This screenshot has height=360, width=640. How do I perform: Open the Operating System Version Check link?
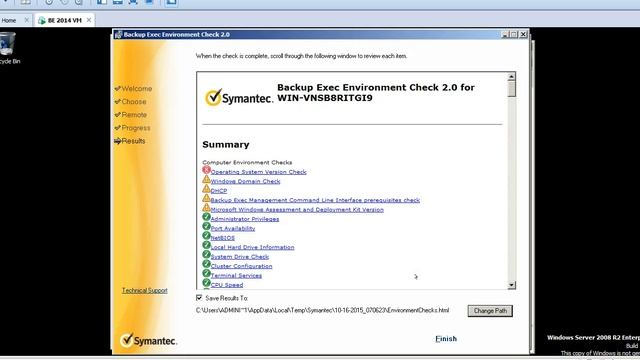[x=258, y=172]
